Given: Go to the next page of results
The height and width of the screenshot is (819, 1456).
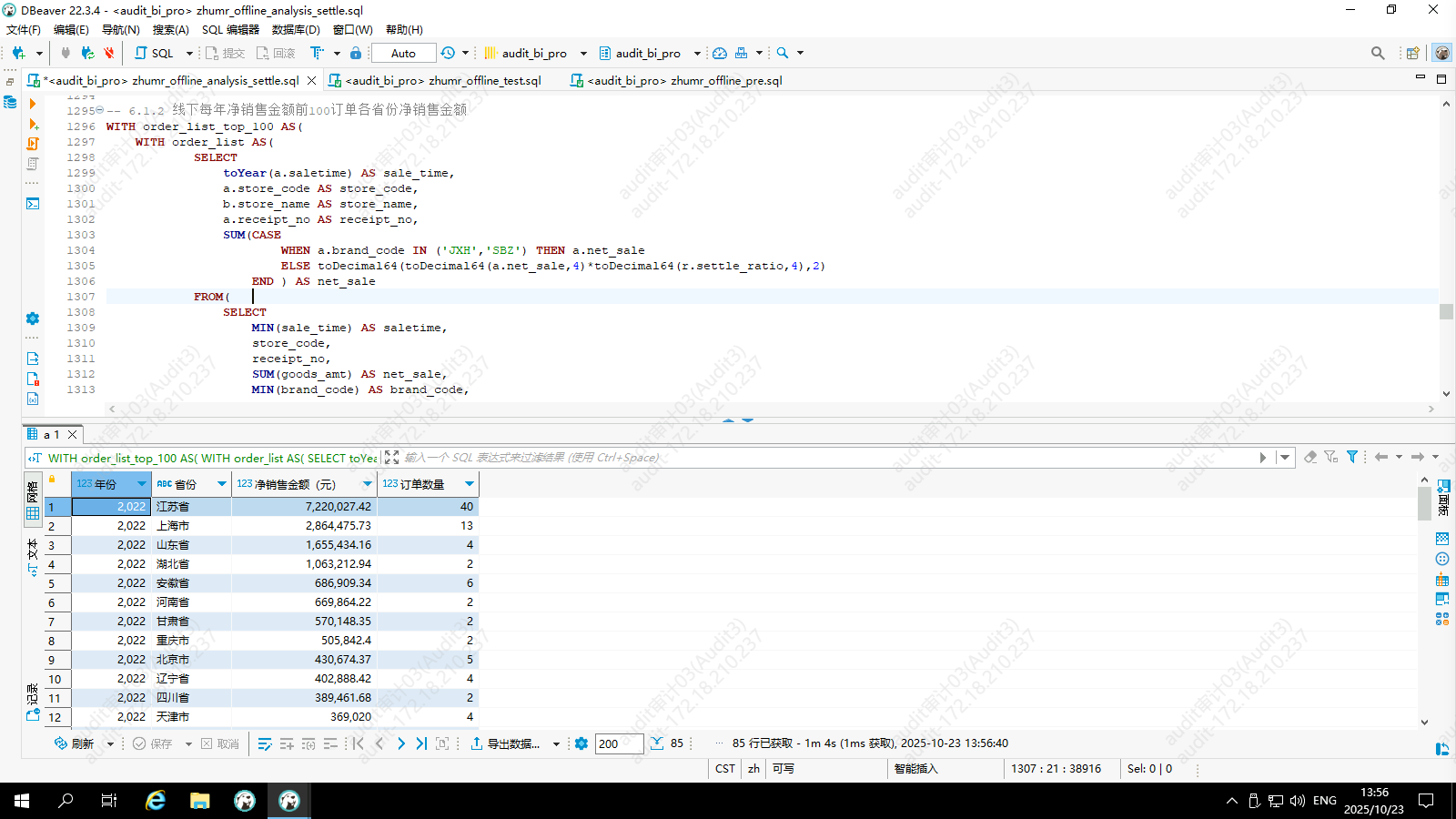Looking at the screenshot, I should 401,743.
